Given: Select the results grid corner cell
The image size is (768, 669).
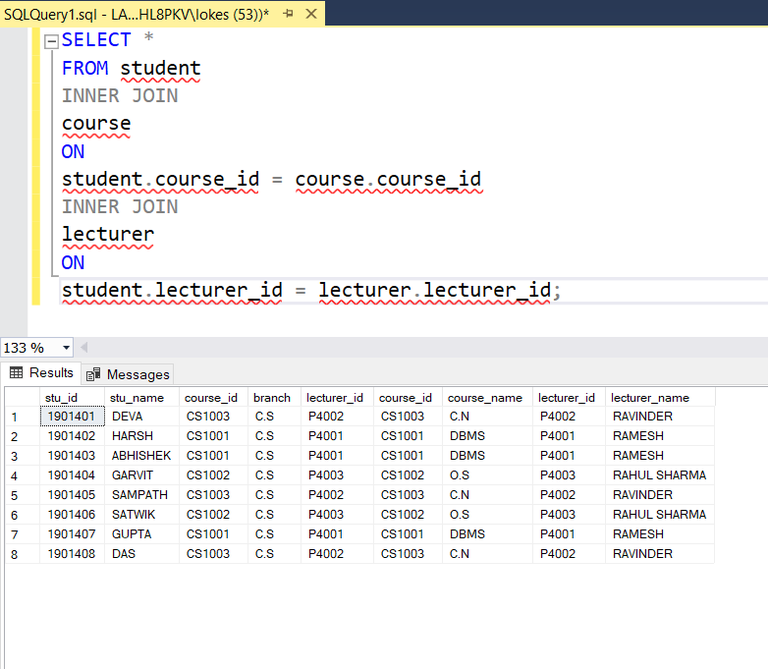Looking at the screenshot, I should pos(23,397).
